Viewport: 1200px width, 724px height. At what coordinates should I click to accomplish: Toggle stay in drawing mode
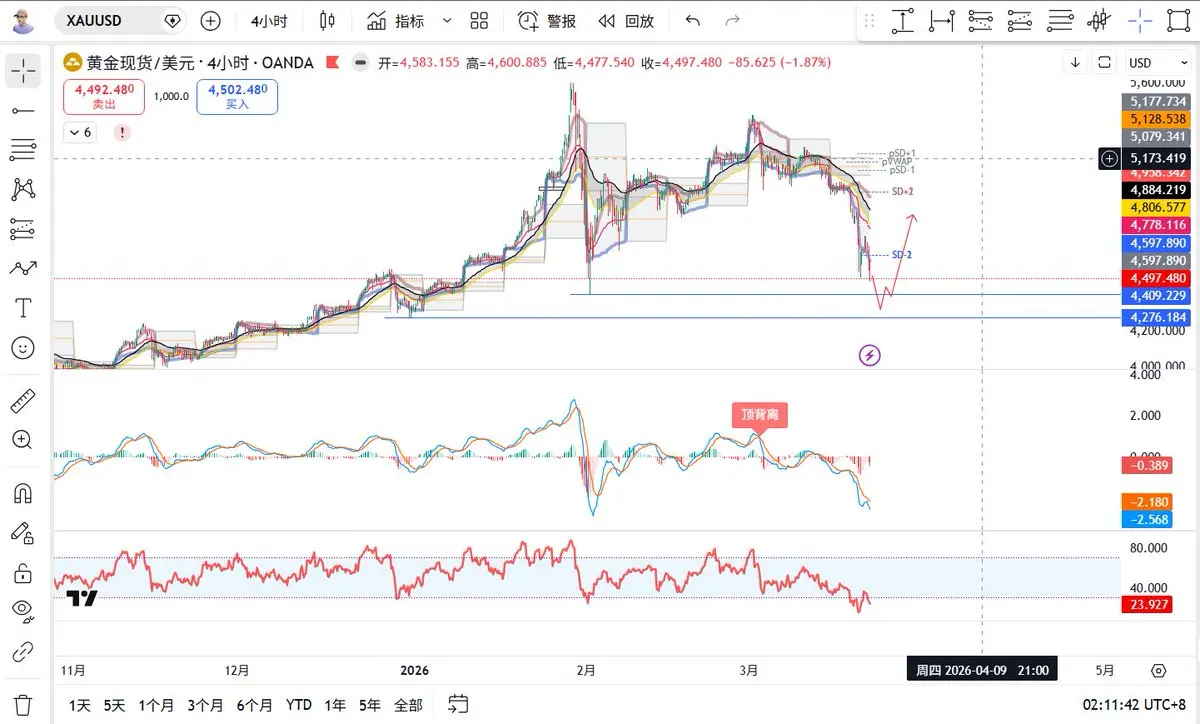click(x=24, y=533)
